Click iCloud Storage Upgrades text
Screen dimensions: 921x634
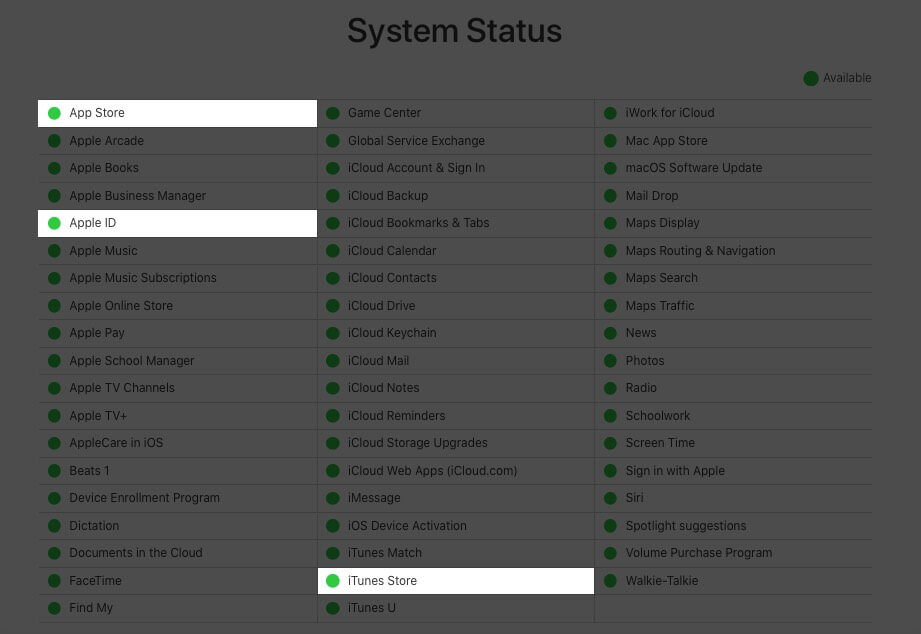tap(418, 443)
